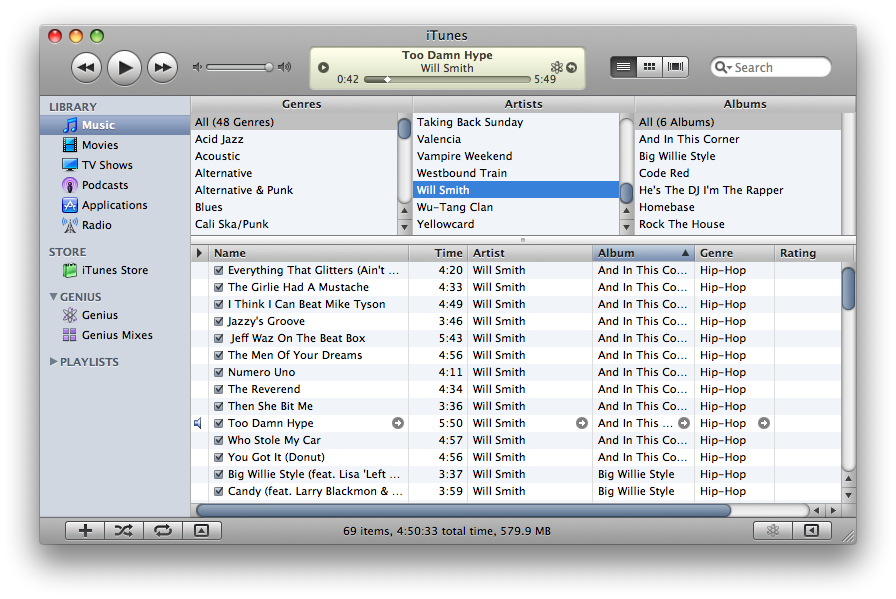Click the max volume speaker icon
This screenshot has height=599, width=896.
click(285, 67)
